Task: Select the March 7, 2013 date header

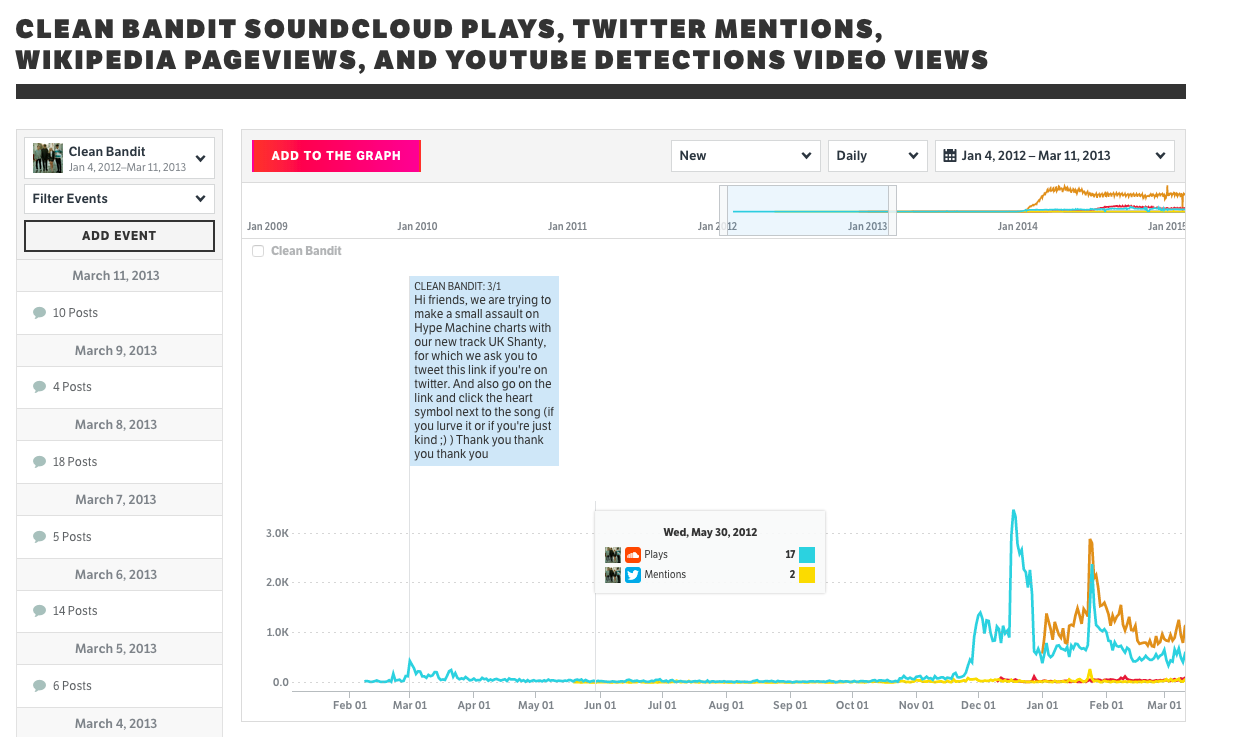Action: point(116,500)
